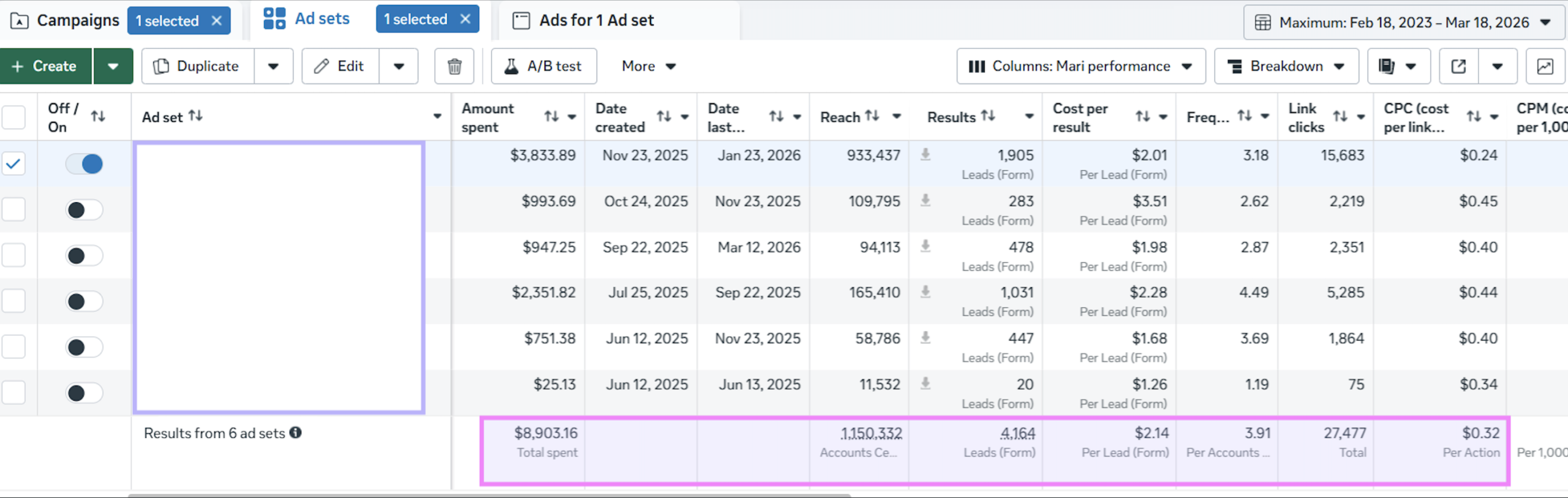The image size is (1568, 498).
Task: Sort by Amount spent arrows icon
Action: point(551,116)
